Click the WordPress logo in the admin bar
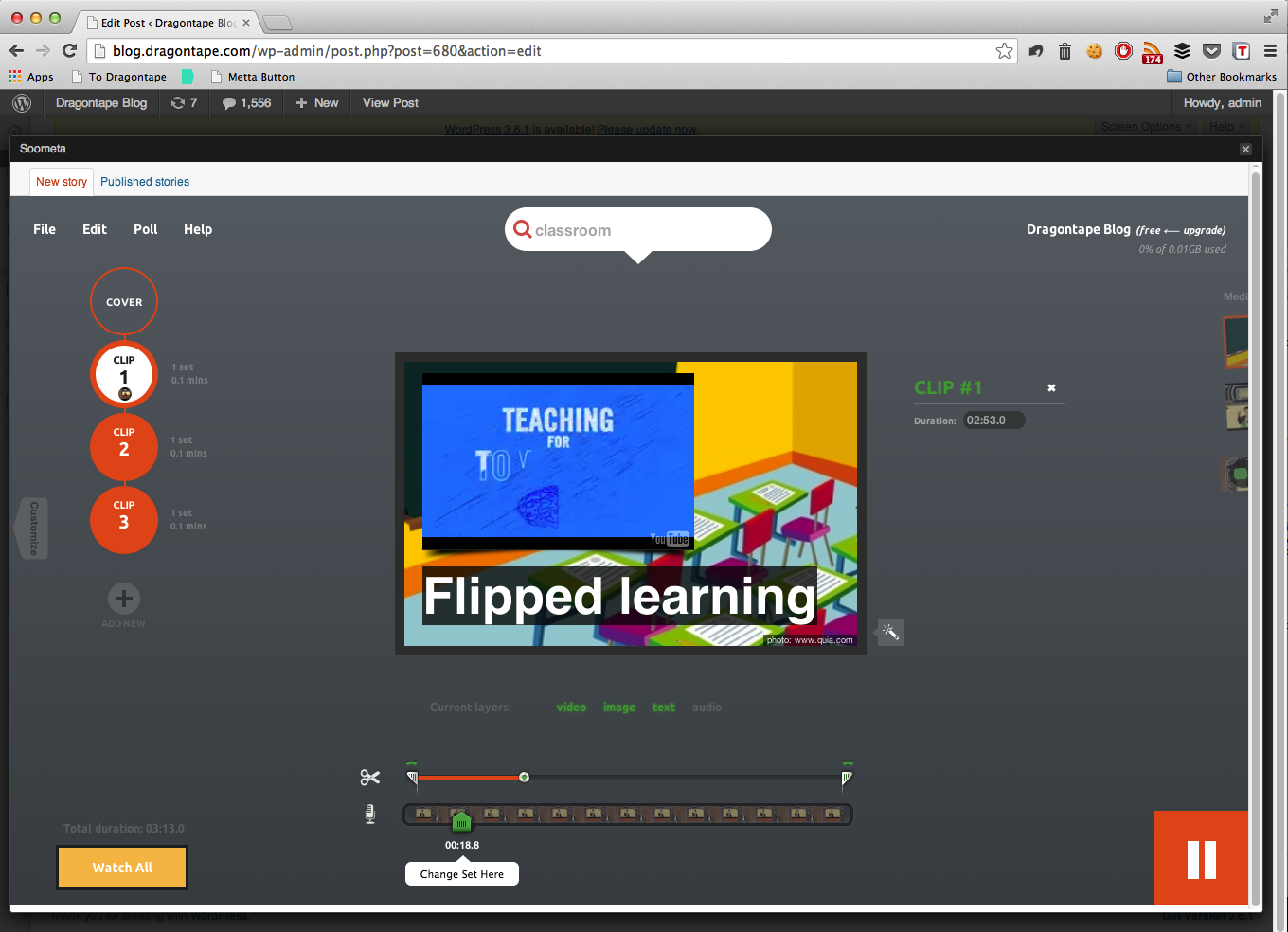 point(22,103)
